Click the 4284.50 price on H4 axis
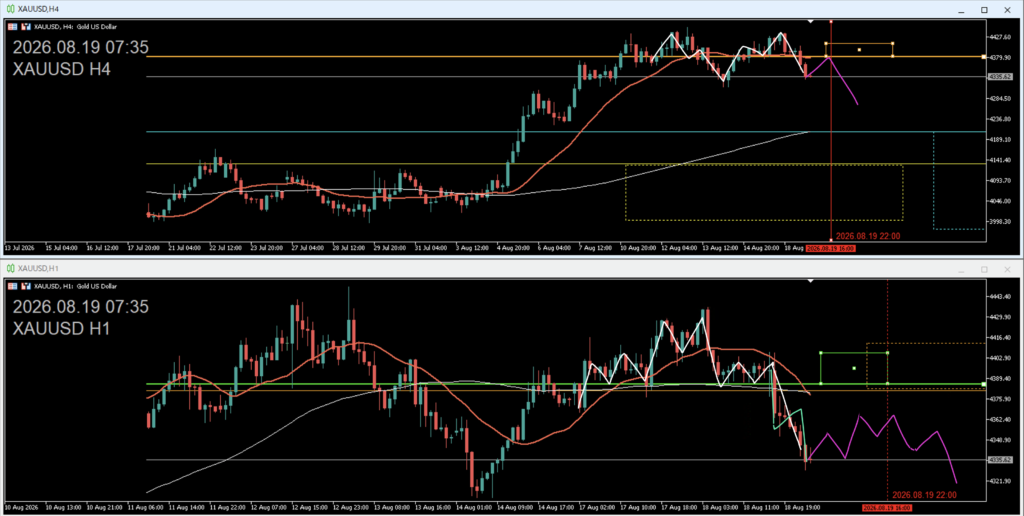Viewport: 1024px width, 516px height. pyautogui.click(x=1000, y=99)
